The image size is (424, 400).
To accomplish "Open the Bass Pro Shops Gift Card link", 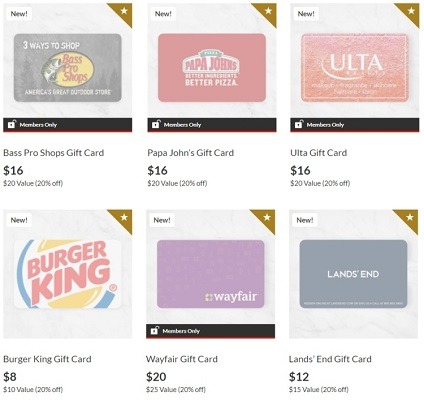I will 54,153.
